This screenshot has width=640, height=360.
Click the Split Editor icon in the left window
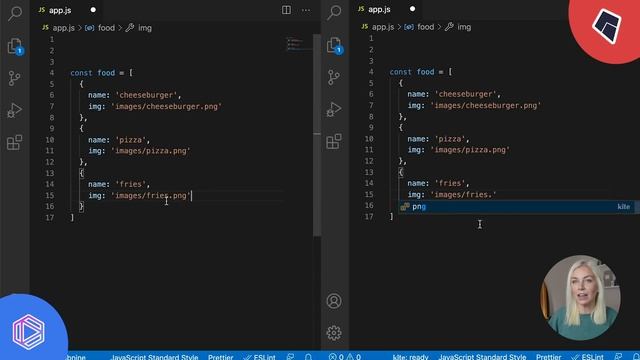pyautogui.click(x=286, y=10)
